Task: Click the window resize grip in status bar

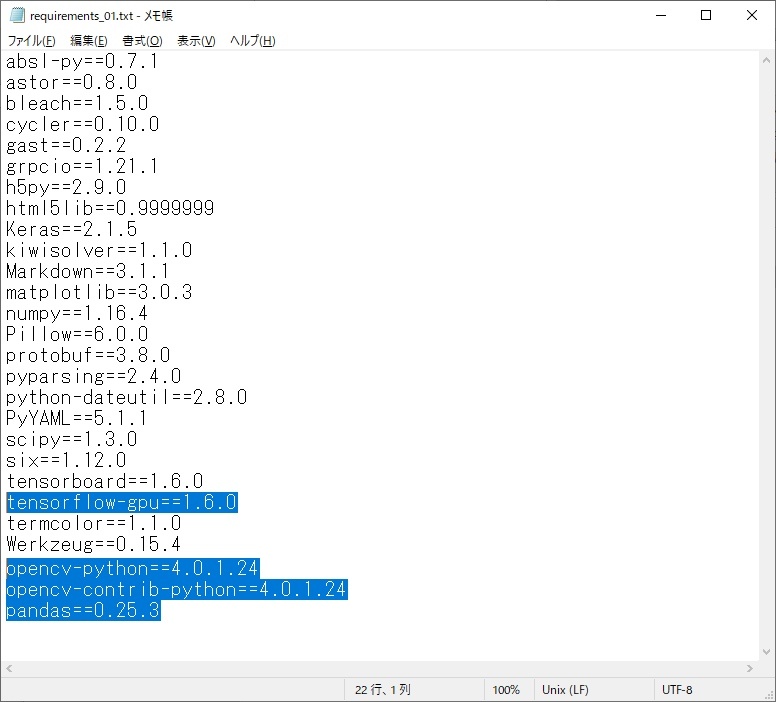Action: coord(770,695)
